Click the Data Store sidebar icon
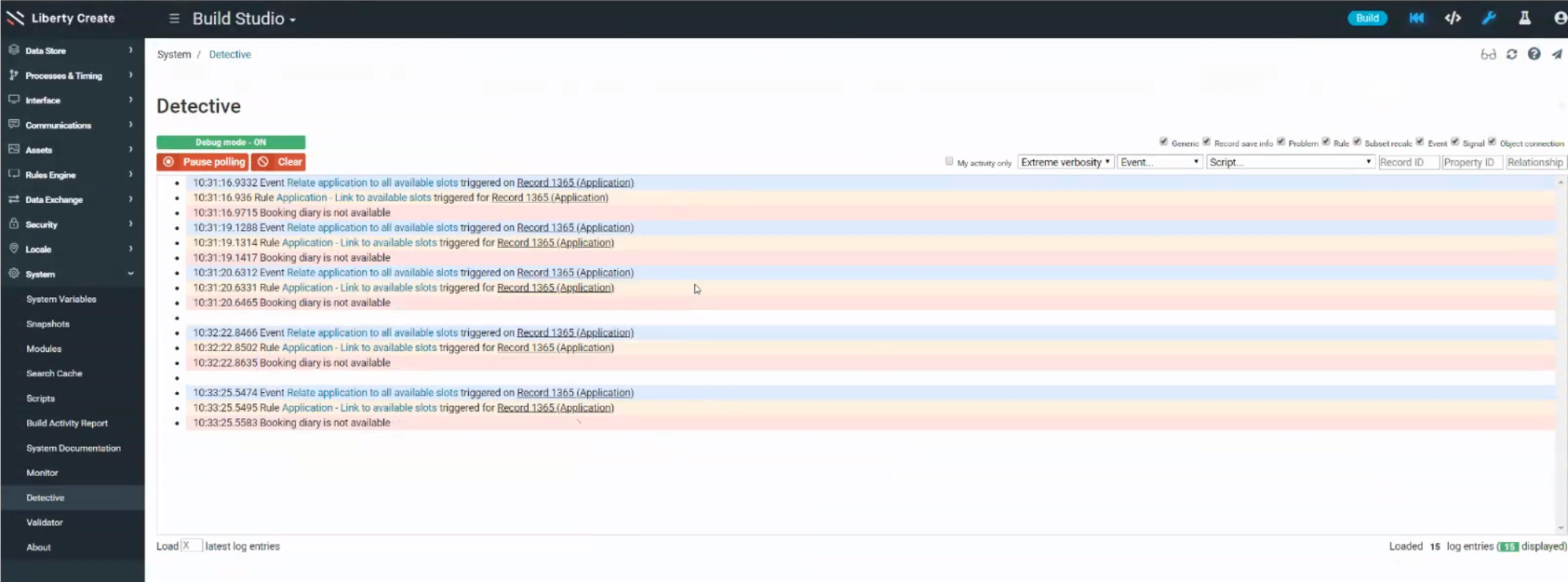This screenshot has height=582, width=1568. tap(14, 50)
